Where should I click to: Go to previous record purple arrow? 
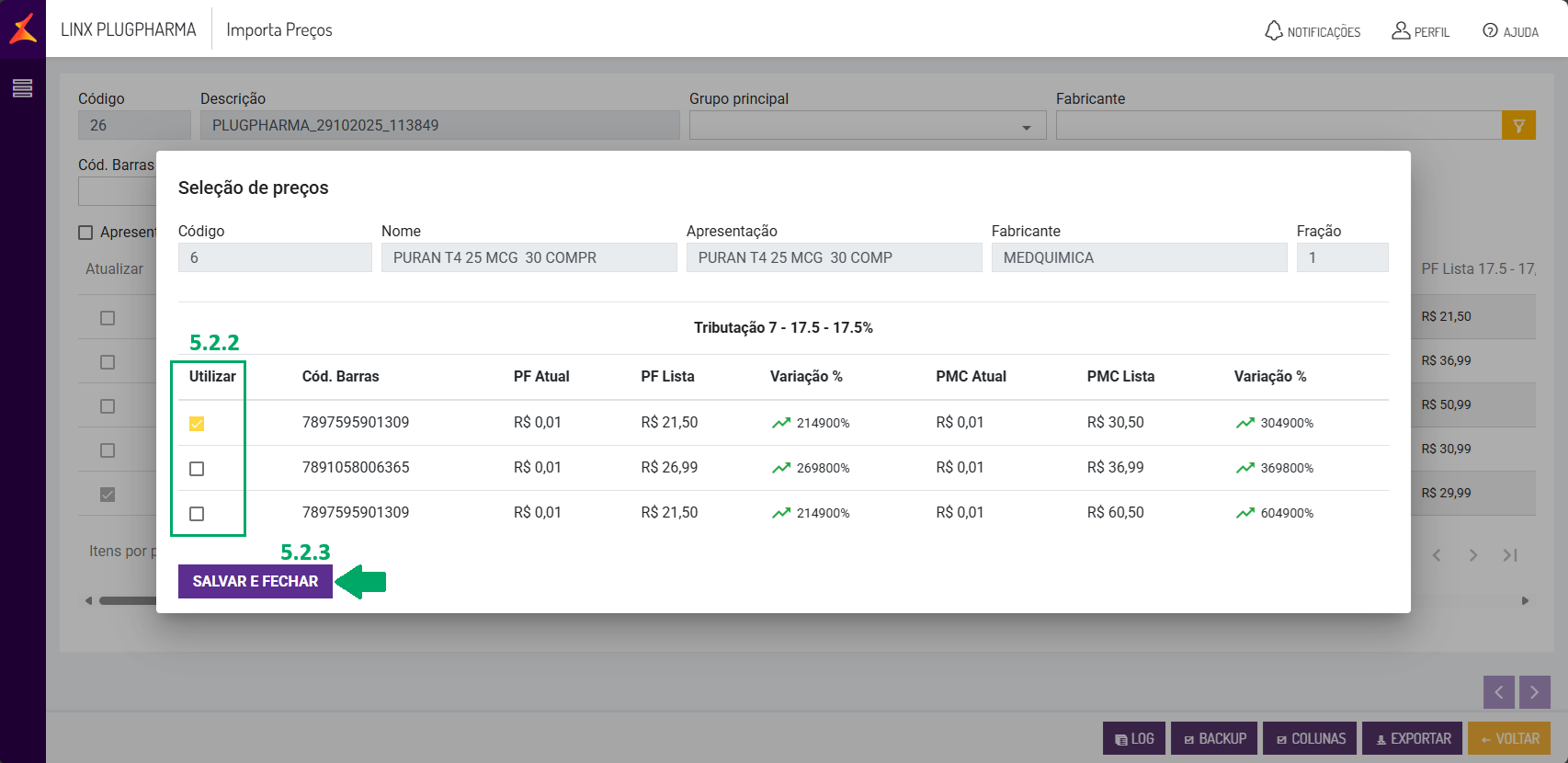1498,692
